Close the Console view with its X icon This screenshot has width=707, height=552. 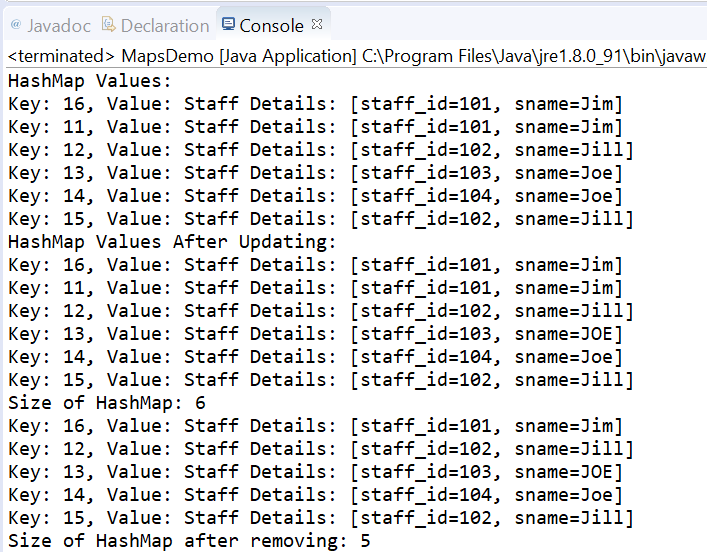317,24
